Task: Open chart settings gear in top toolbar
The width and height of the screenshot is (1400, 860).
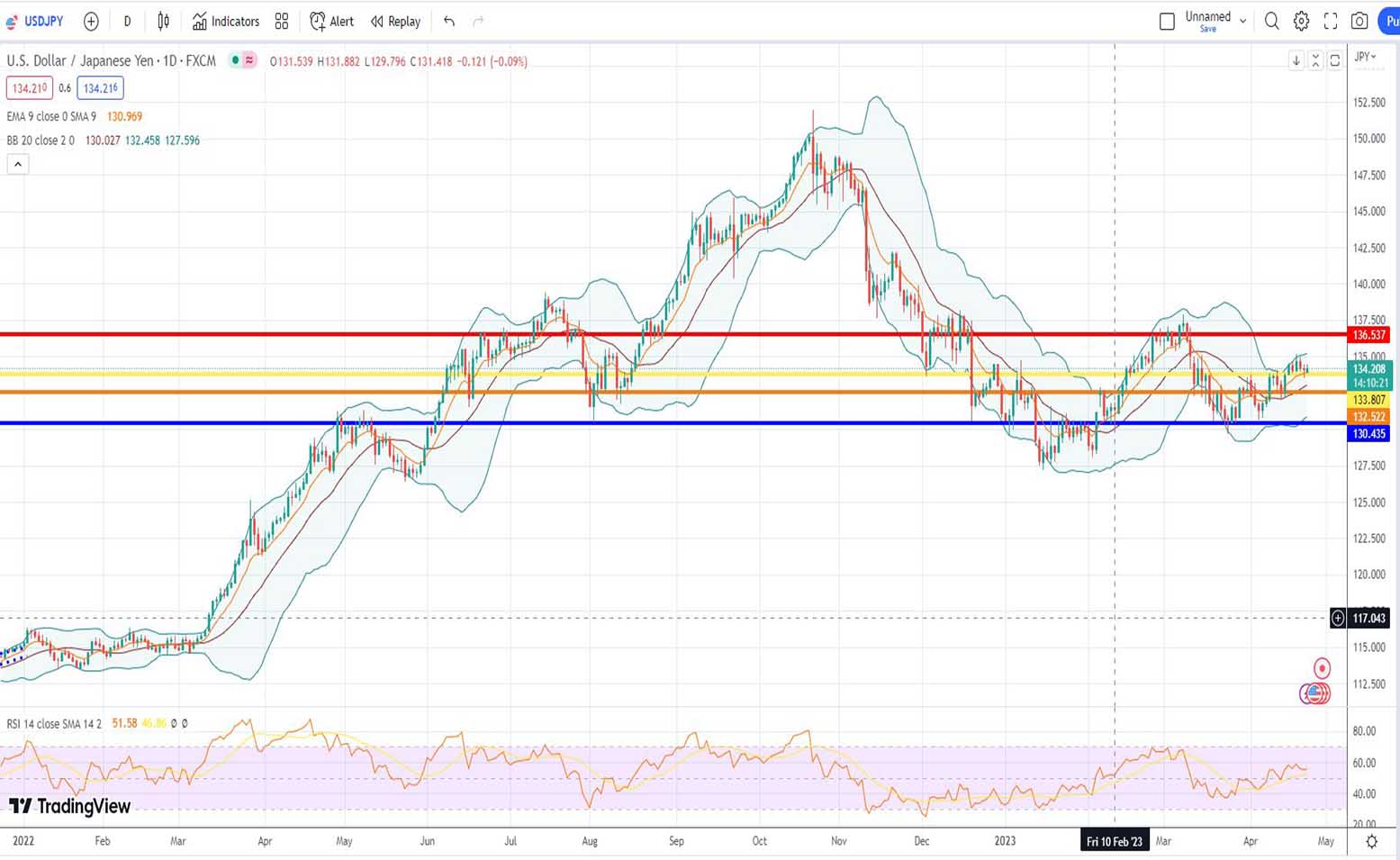Action: (1301, 21)
